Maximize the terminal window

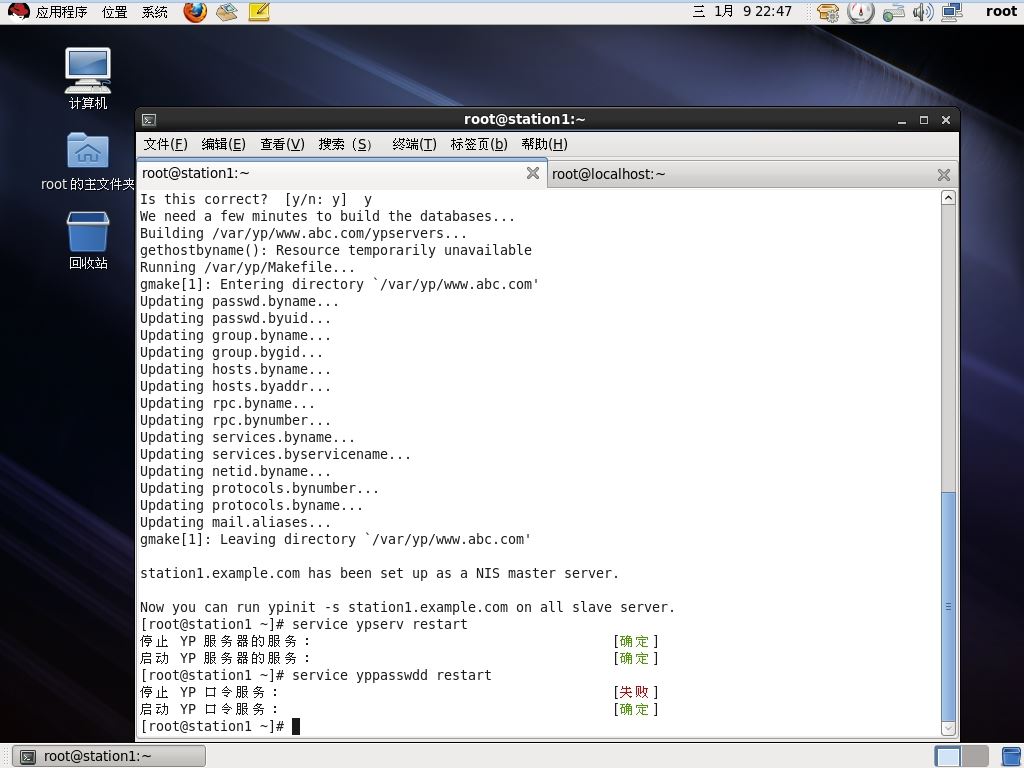click(x=923, y=120)
